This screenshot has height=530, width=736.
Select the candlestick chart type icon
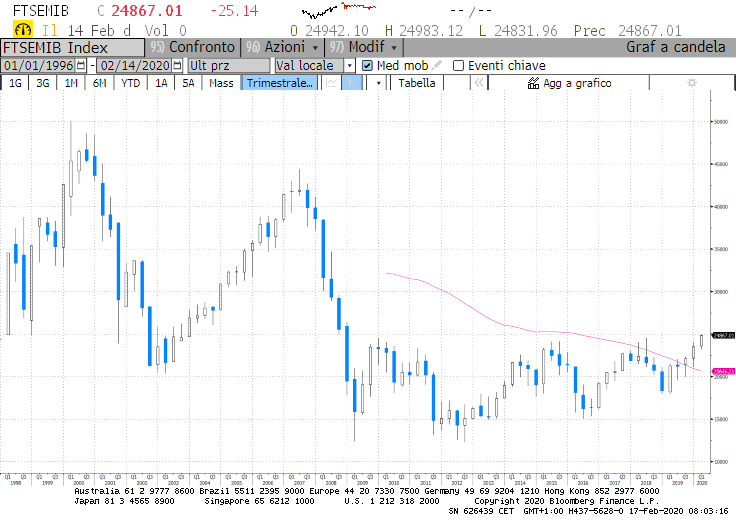coord(352,83)
